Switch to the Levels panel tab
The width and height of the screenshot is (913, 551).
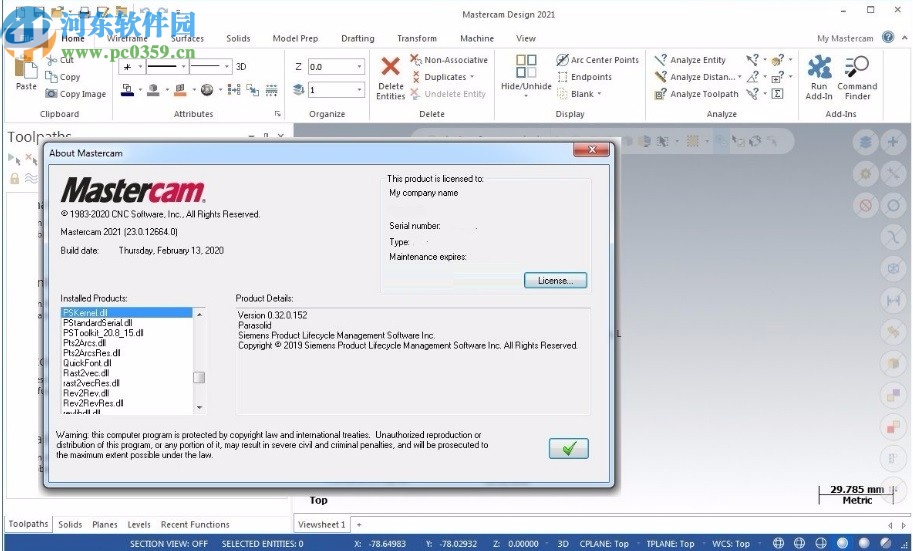coord(139,524)
